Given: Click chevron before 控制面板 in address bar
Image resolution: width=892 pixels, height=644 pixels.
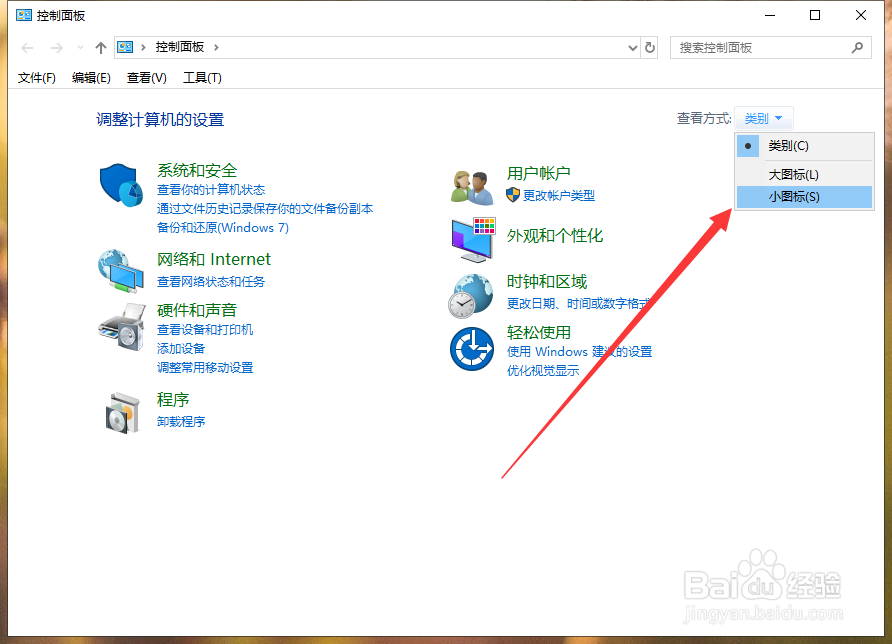Looking at the screenshot, I should click(x=143, y=47).
